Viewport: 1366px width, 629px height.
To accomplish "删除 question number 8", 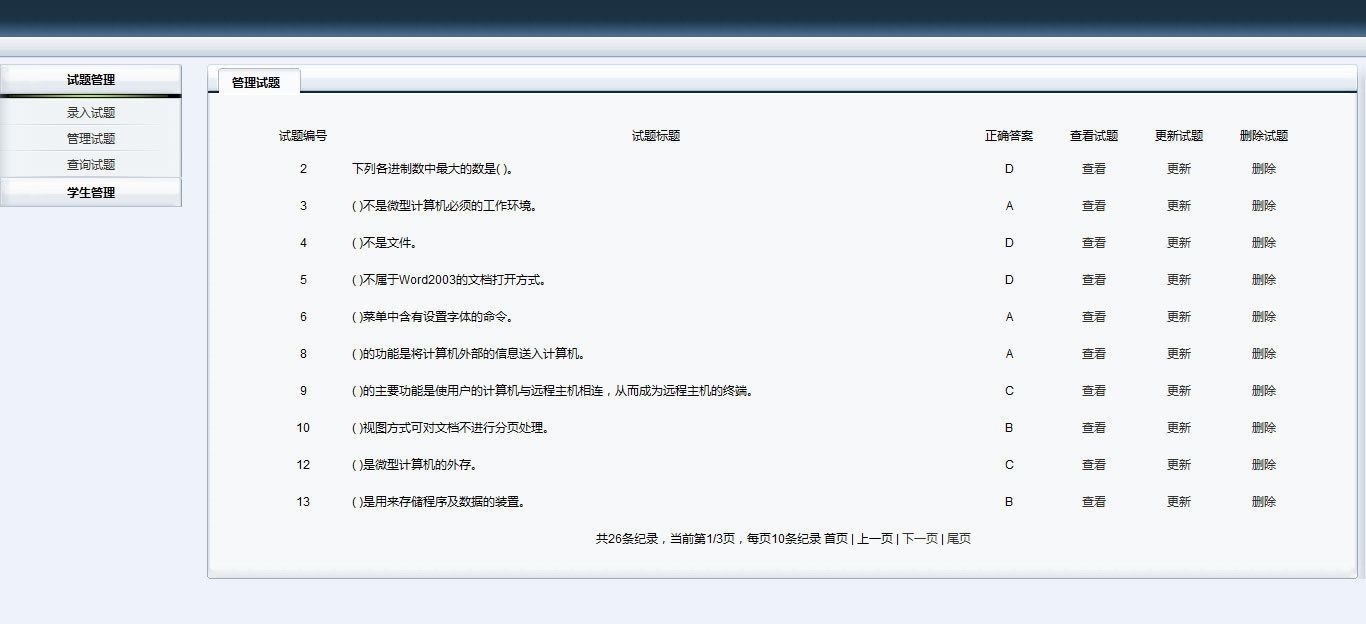I will (x=1265, y=353).
